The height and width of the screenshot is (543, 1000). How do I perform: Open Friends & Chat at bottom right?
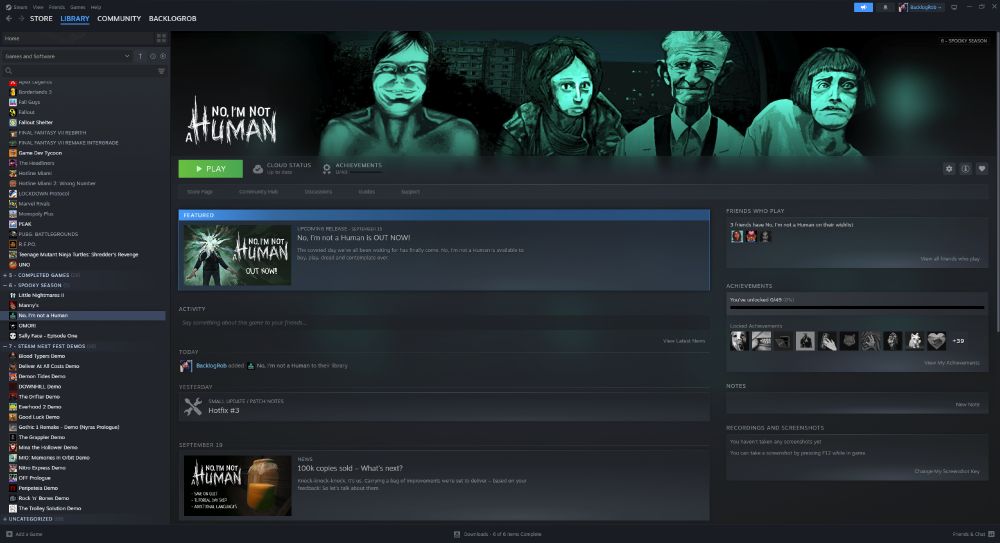coord(973,534)
